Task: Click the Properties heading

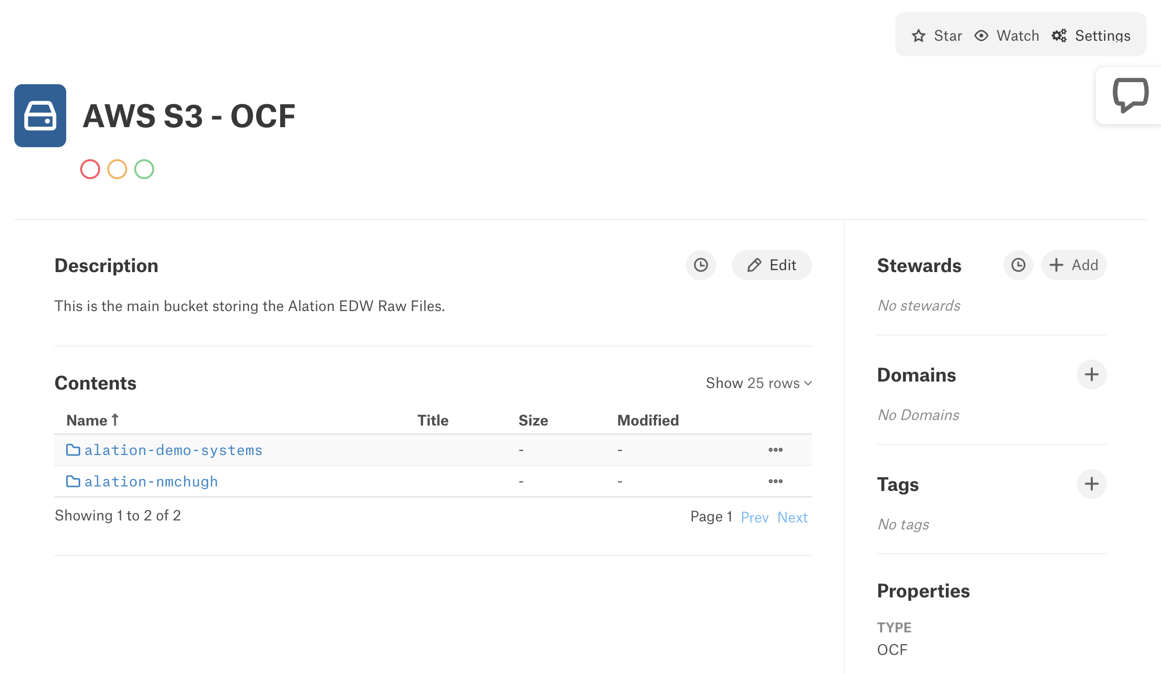Action: click(923, 591)
